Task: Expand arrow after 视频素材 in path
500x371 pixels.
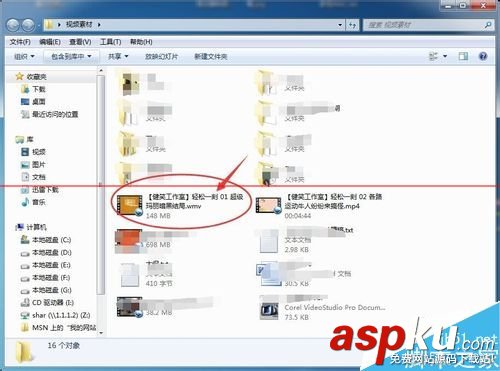Action: coord(99,25)
